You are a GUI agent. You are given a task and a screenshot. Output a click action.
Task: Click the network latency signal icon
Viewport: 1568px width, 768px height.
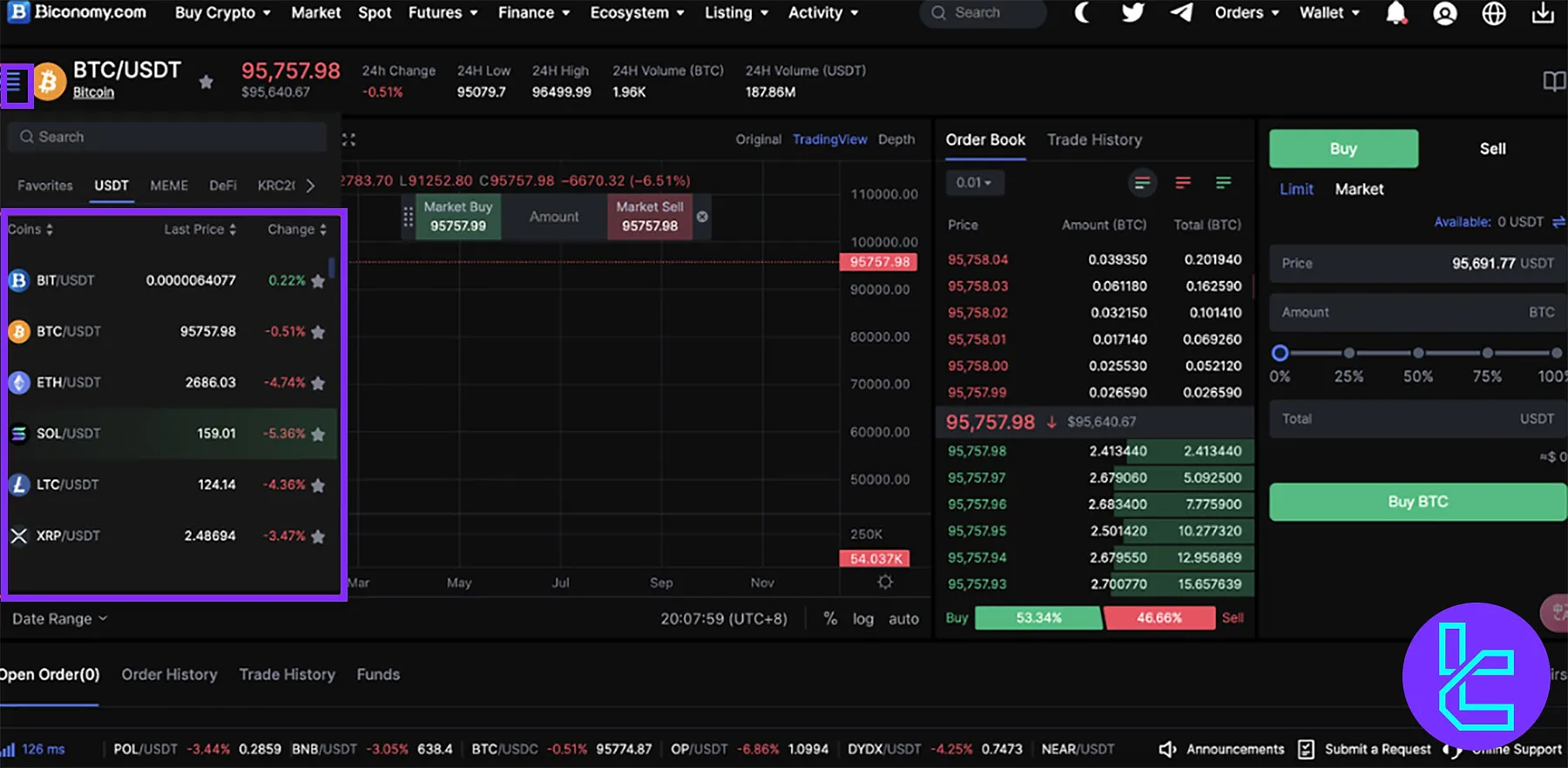click(x=8, y=749)
